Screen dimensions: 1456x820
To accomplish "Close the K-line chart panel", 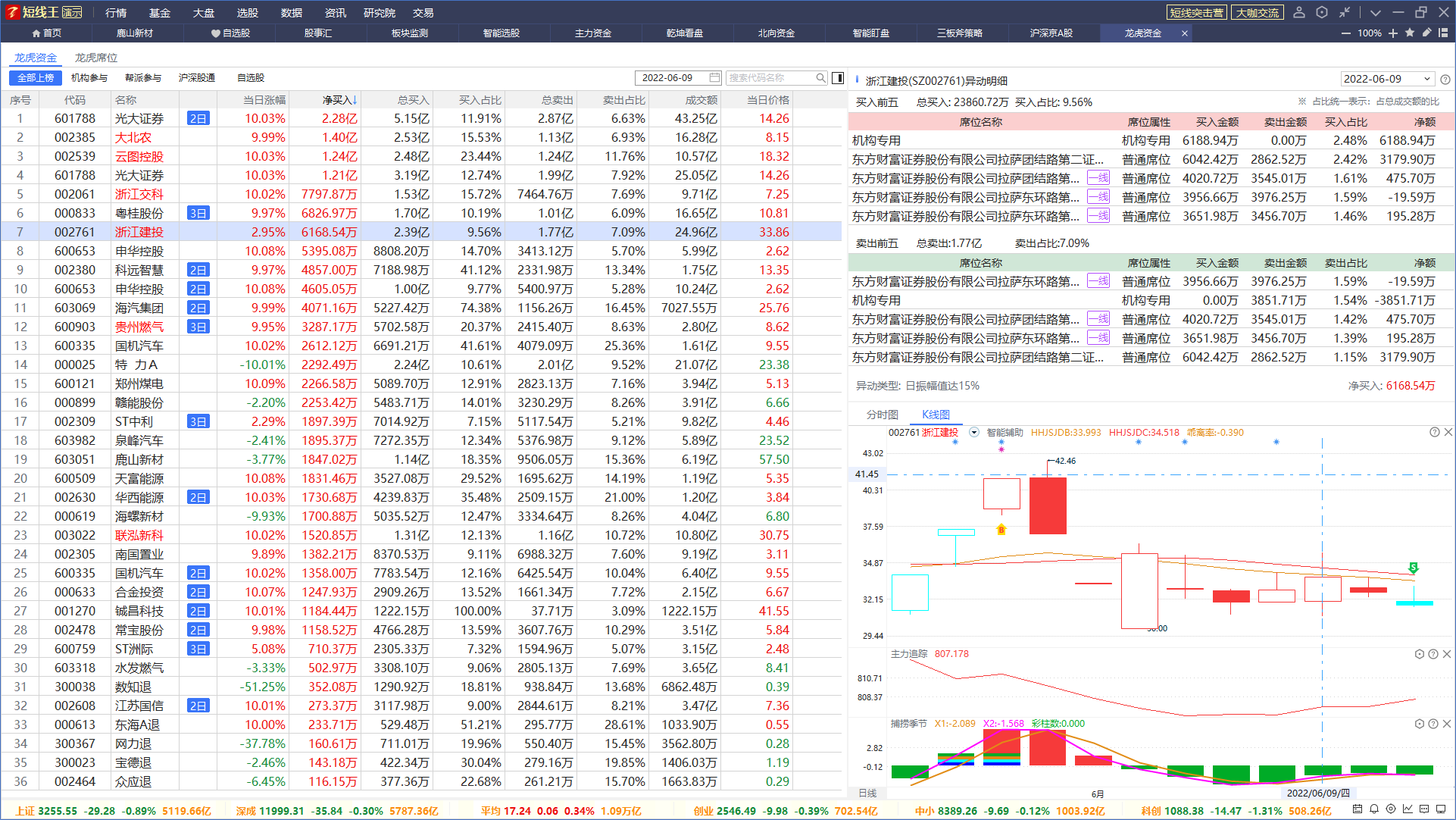I will [x=1448, y=432].
